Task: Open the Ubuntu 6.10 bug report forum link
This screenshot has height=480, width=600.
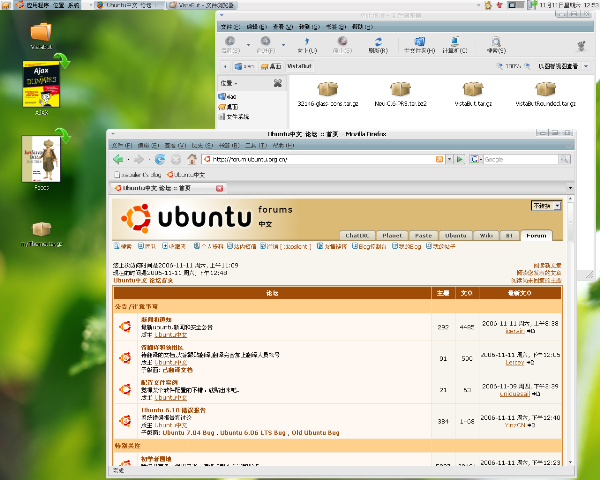Action: [173, 410]
